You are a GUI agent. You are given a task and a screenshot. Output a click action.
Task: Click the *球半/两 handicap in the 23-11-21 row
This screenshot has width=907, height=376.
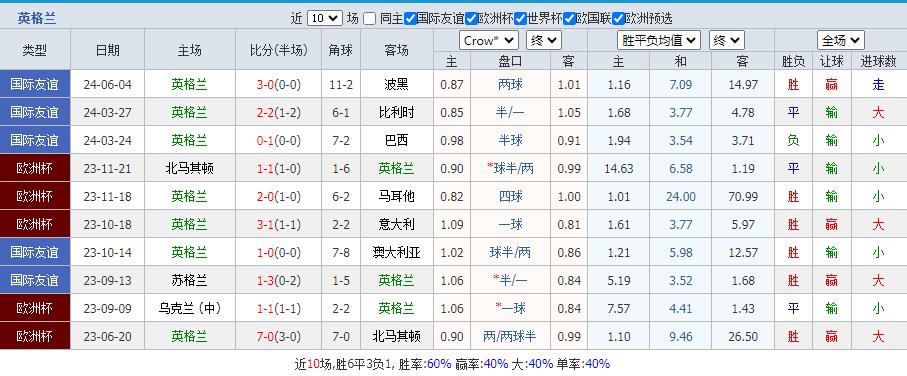510,168
